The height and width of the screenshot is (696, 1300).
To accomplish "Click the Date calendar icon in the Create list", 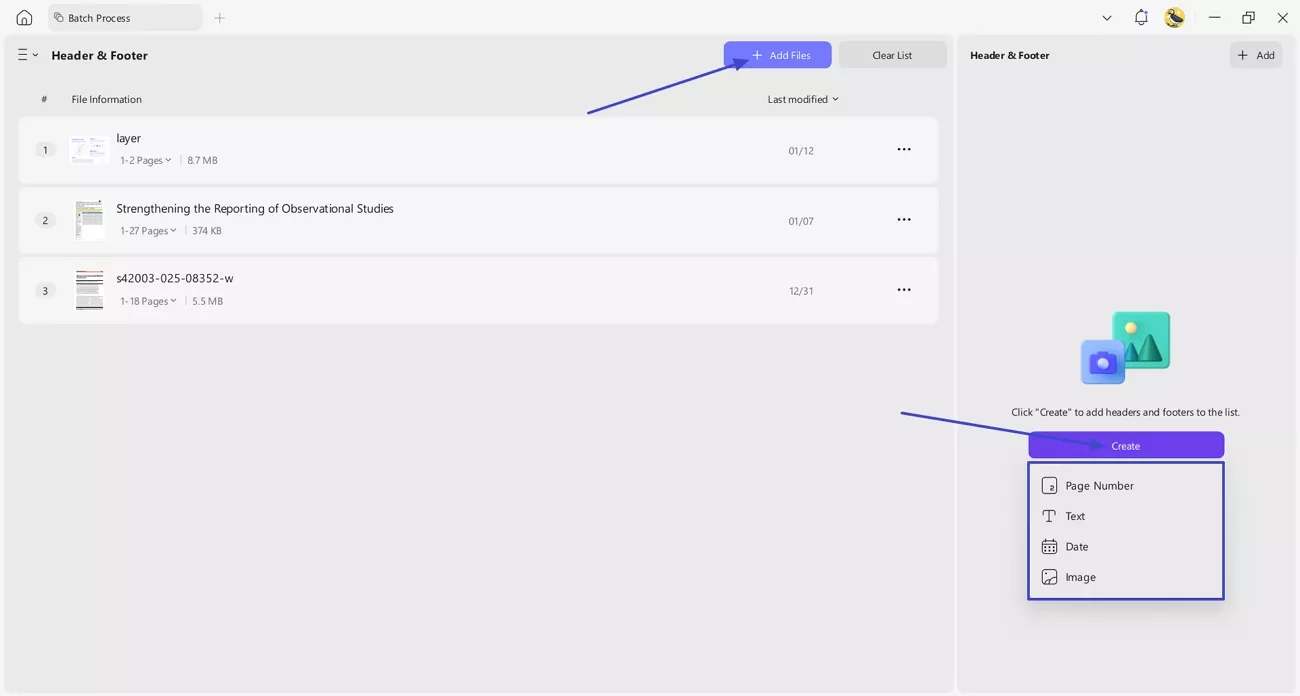I will tap(1049, 546).
